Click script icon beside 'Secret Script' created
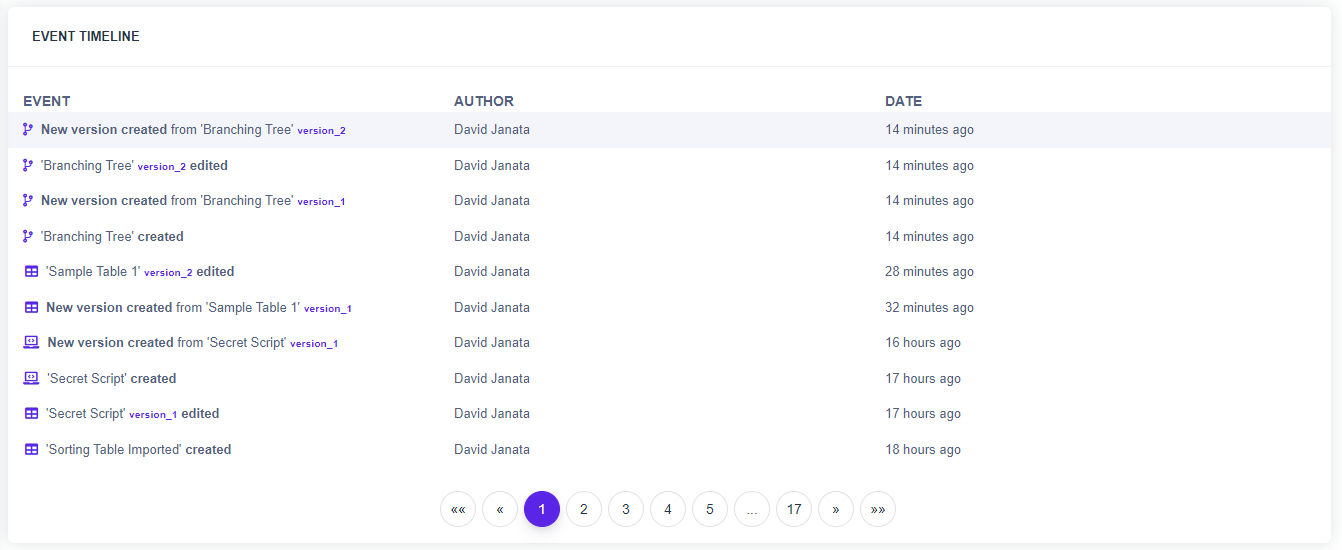Image resolution: width=1342 pixels, height=550 pixels. (31, 379)
